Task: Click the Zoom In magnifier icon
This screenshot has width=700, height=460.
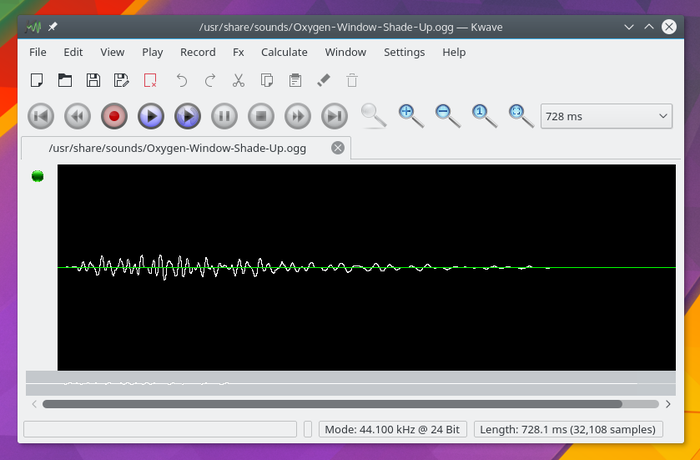Action: coord(410,115)
